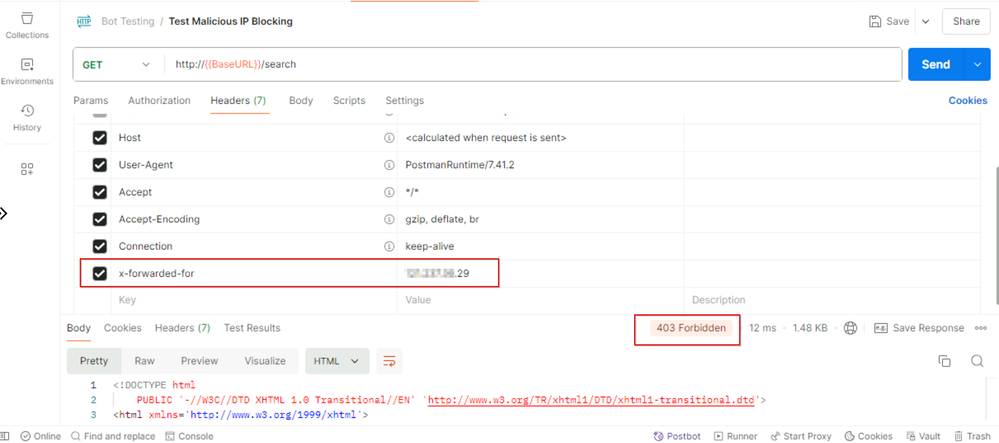Click the Save Response icon

tap(880, 328)
